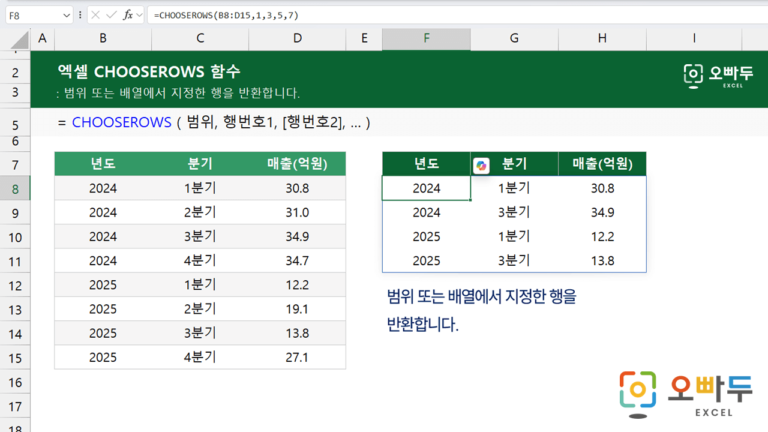Click cell with value 27.1
Viewport: 768px width, 432px height.
click(x=297, y=358)
